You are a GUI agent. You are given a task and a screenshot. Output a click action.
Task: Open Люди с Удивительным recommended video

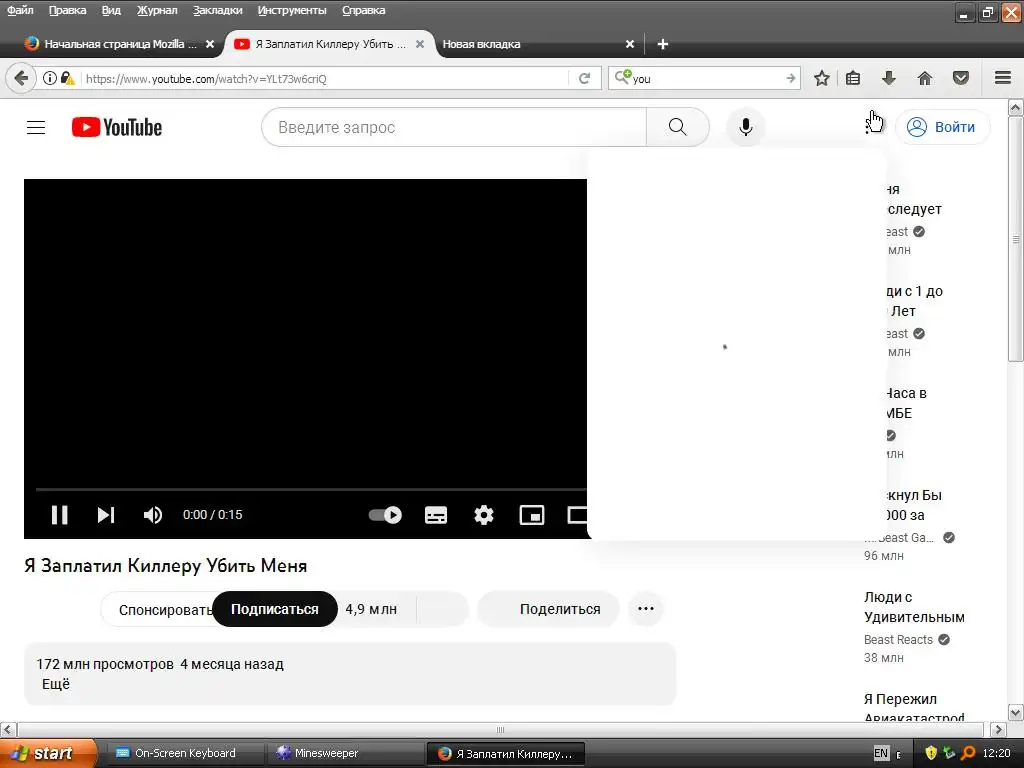pos(914,607)
